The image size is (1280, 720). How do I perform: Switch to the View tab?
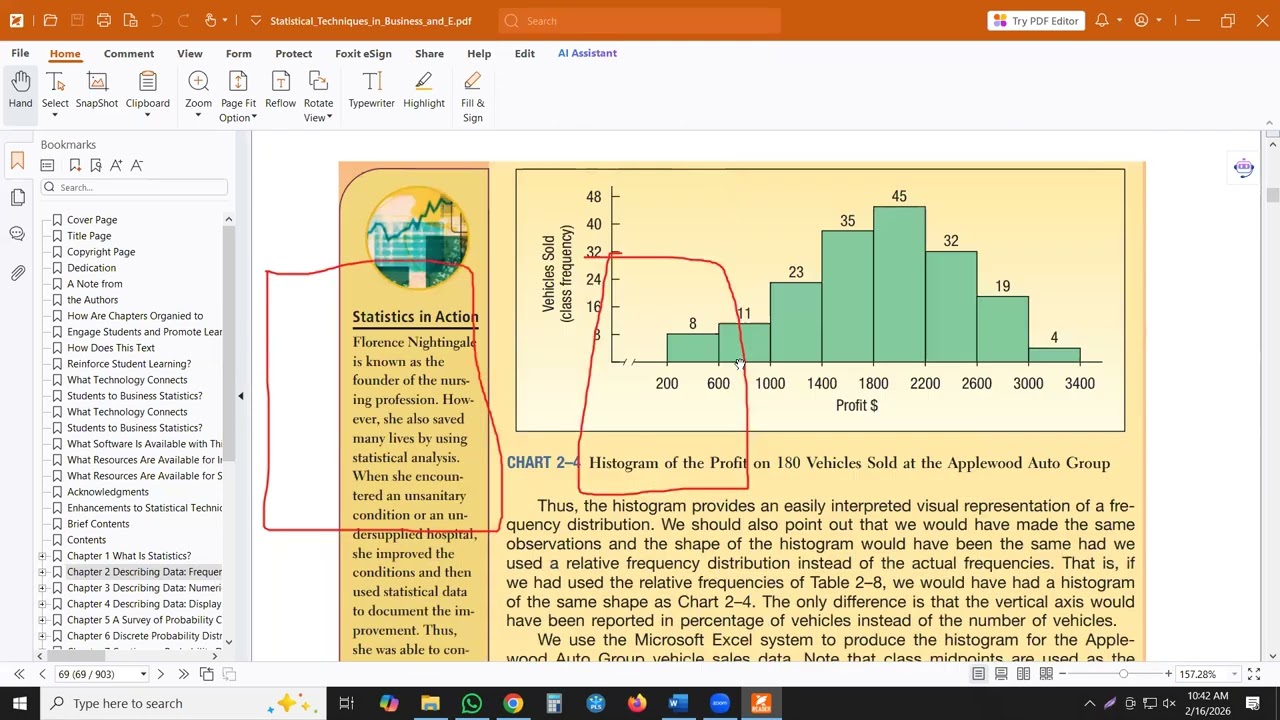point(190,53)
